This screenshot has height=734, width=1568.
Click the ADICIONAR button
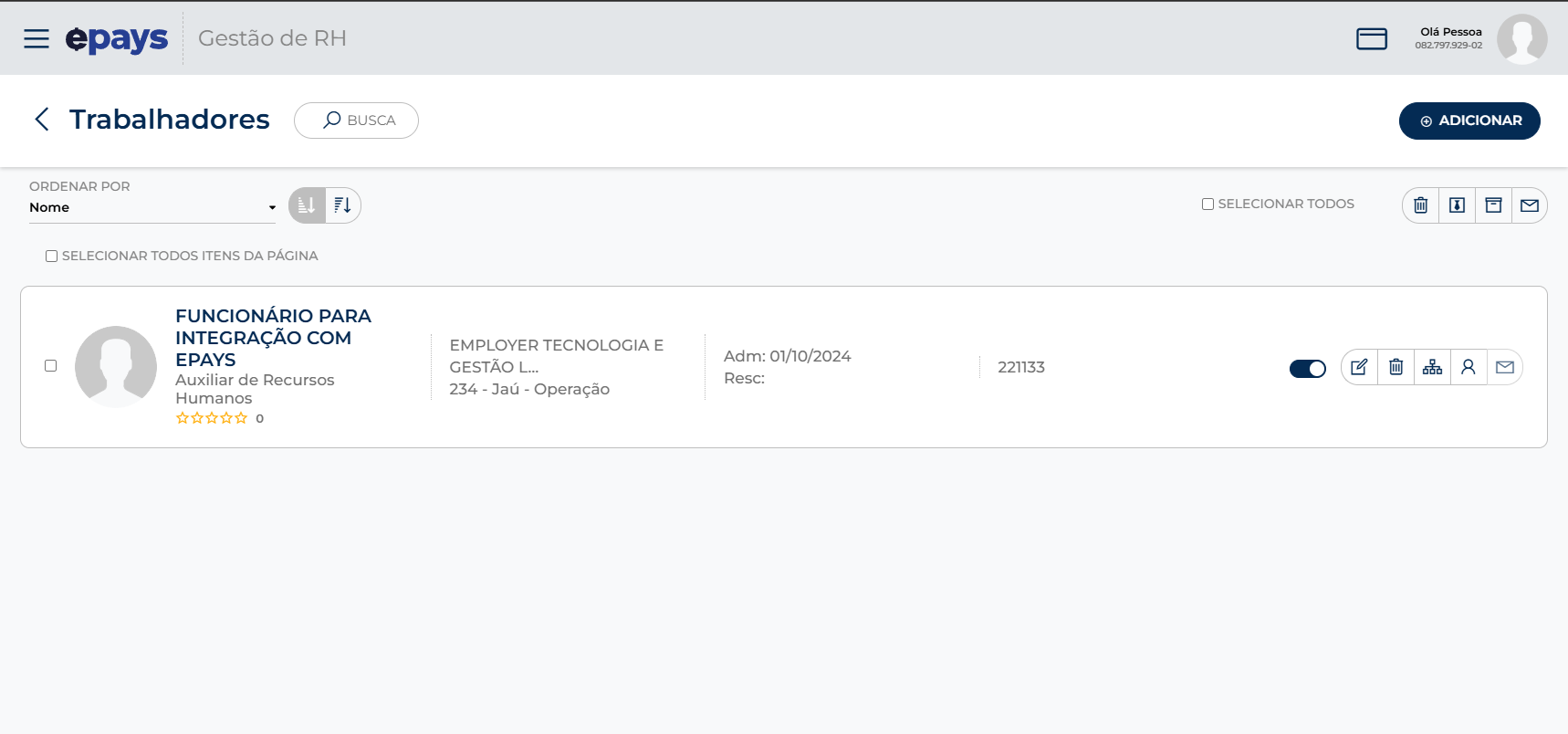tap(1469, 121)
